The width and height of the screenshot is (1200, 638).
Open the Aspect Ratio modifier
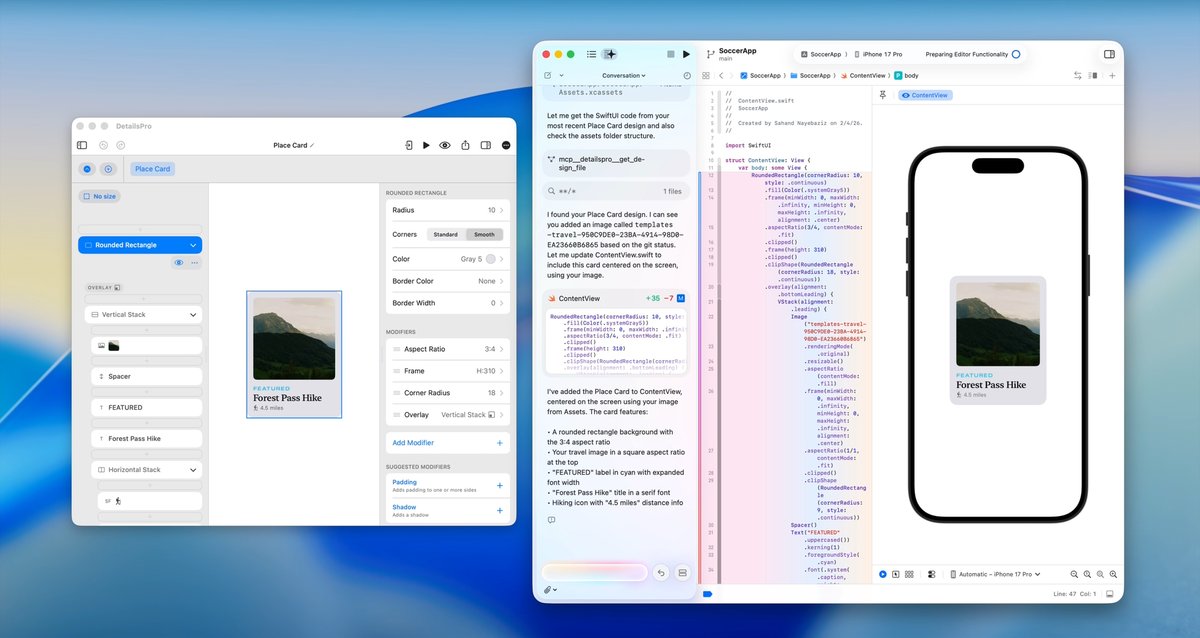447,349
